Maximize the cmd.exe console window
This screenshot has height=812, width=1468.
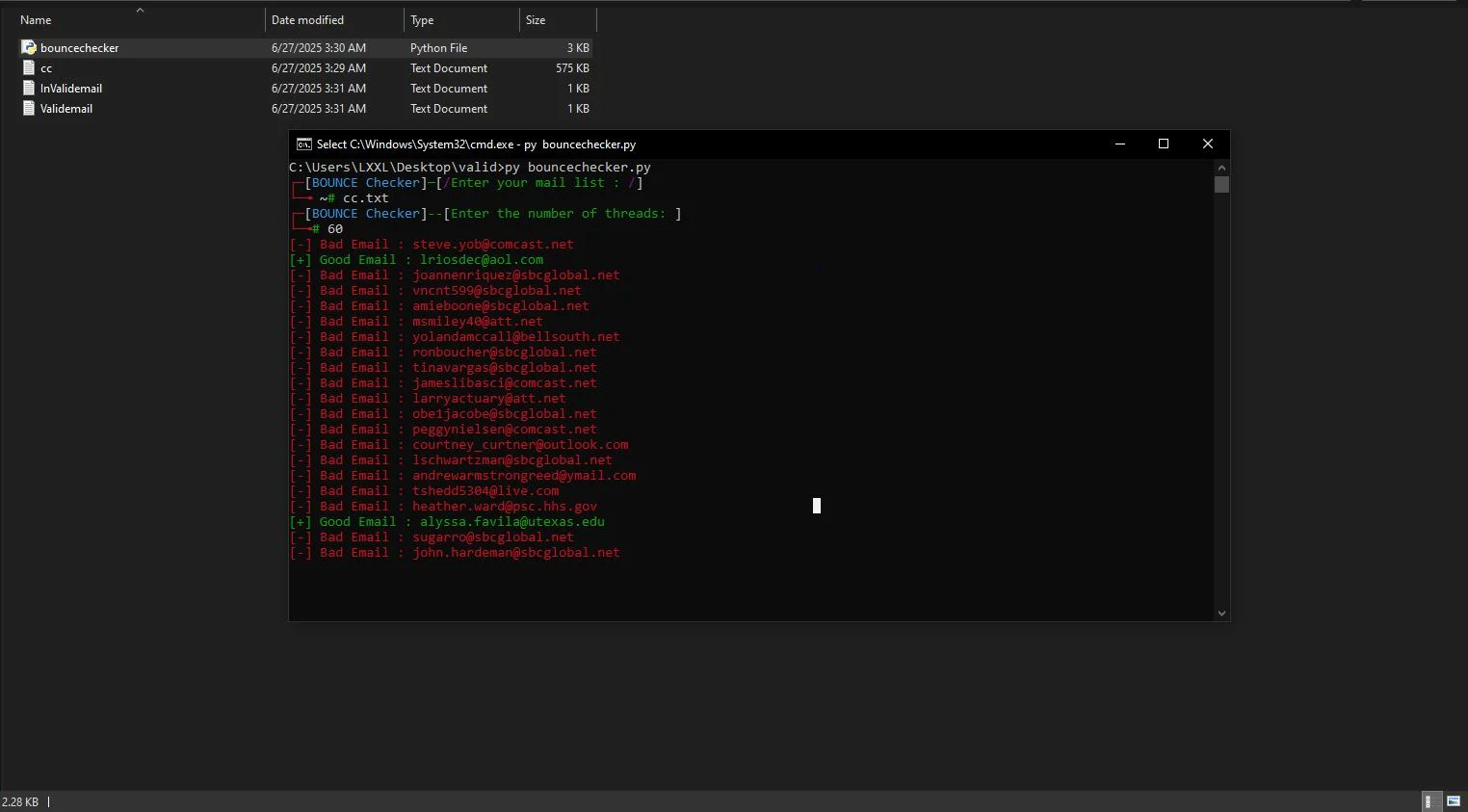coord(1163,144)
